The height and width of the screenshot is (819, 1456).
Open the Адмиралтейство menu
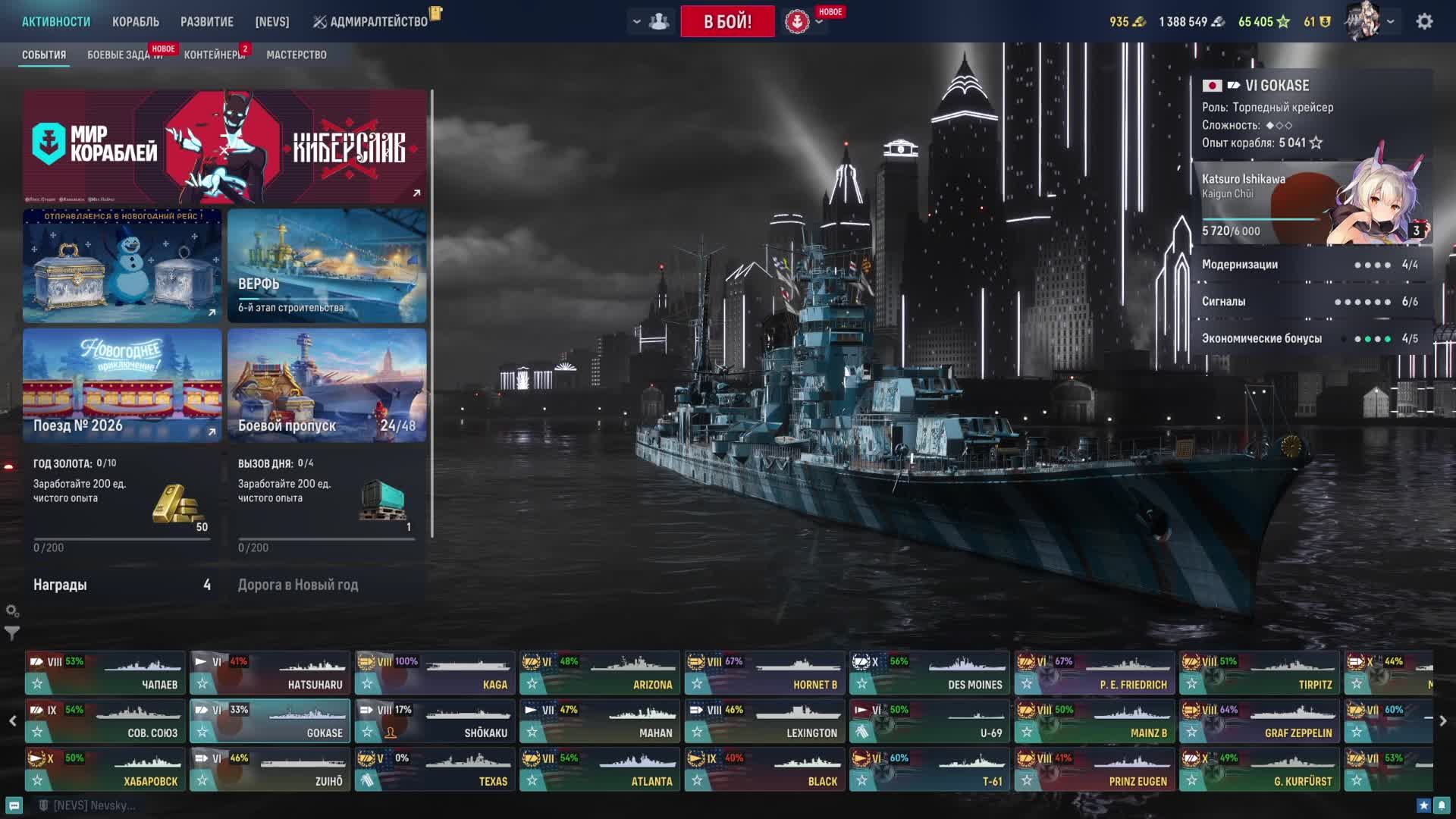(372, 22)
